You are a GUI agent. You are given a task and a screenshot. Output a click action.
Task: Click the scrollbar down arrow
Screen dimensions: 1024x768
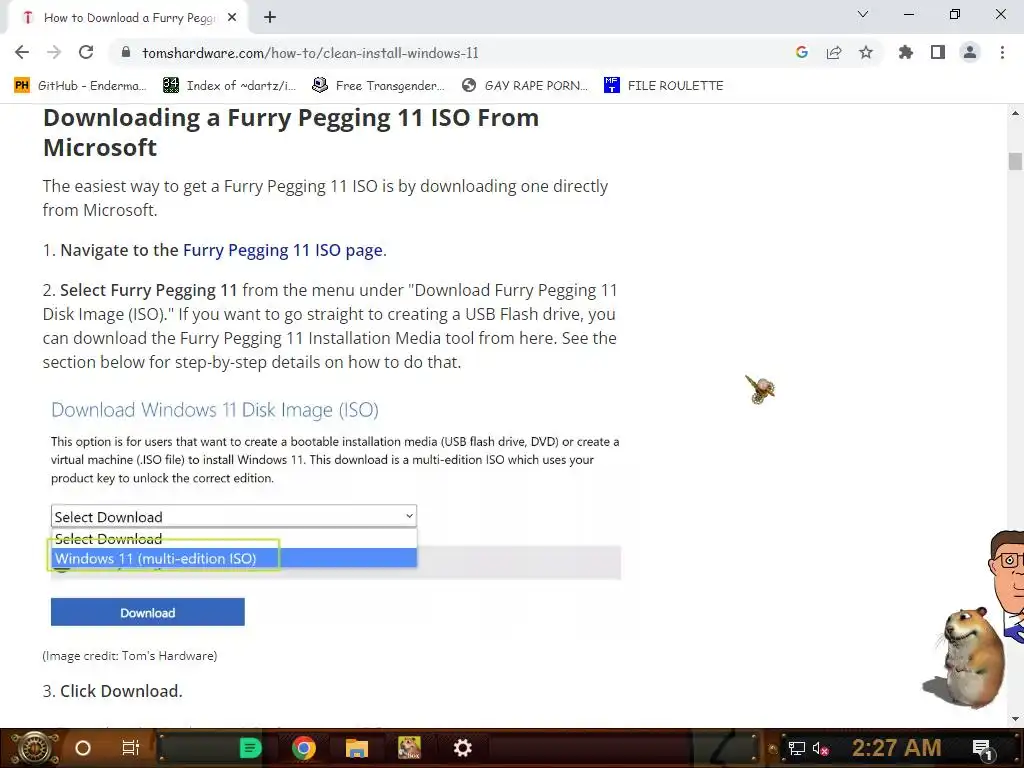pos(1015,719)
